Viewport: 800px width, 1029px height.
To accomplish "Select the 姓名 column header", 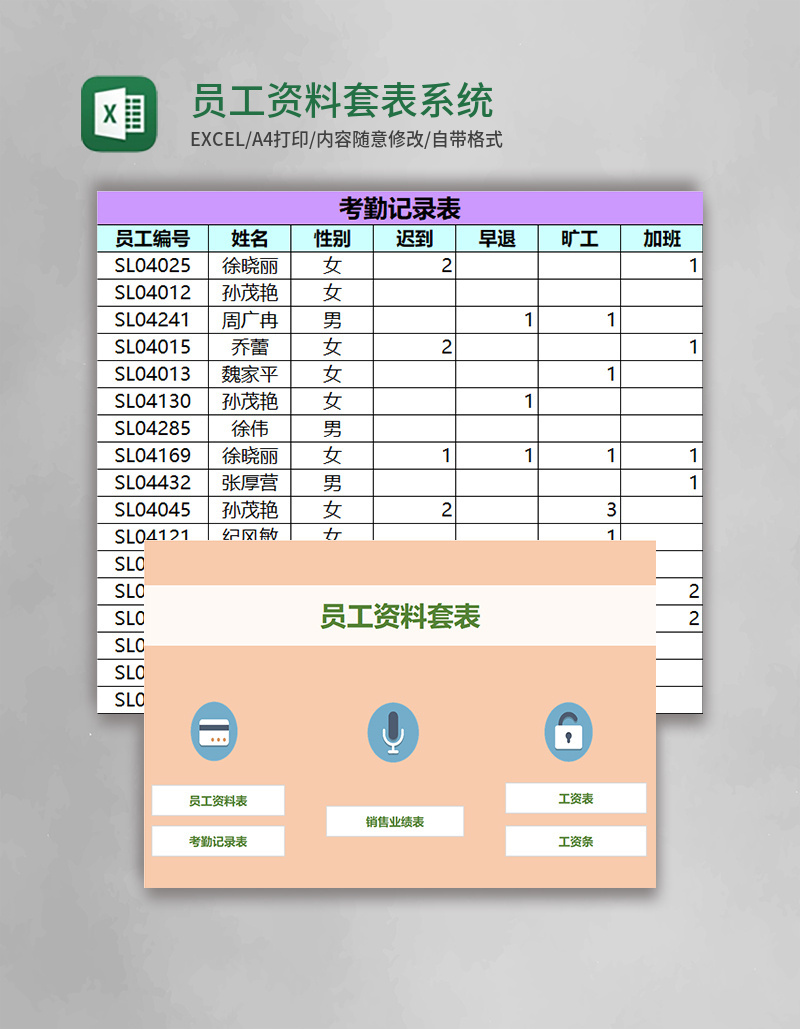I will point(250,239).
